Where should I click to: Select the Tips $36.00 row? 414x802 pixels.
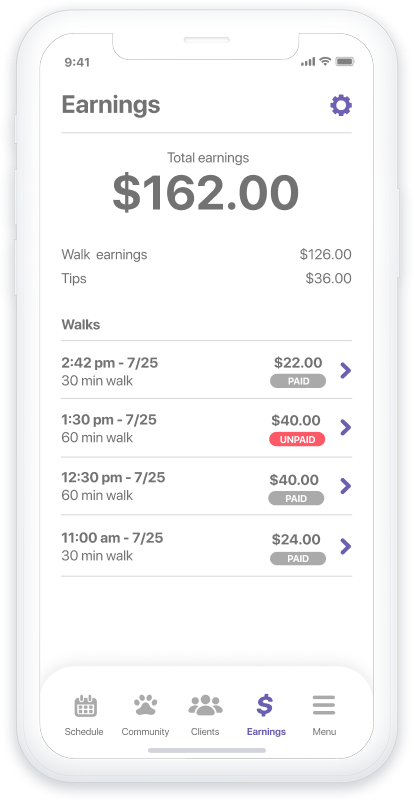[x=206, y=279]
